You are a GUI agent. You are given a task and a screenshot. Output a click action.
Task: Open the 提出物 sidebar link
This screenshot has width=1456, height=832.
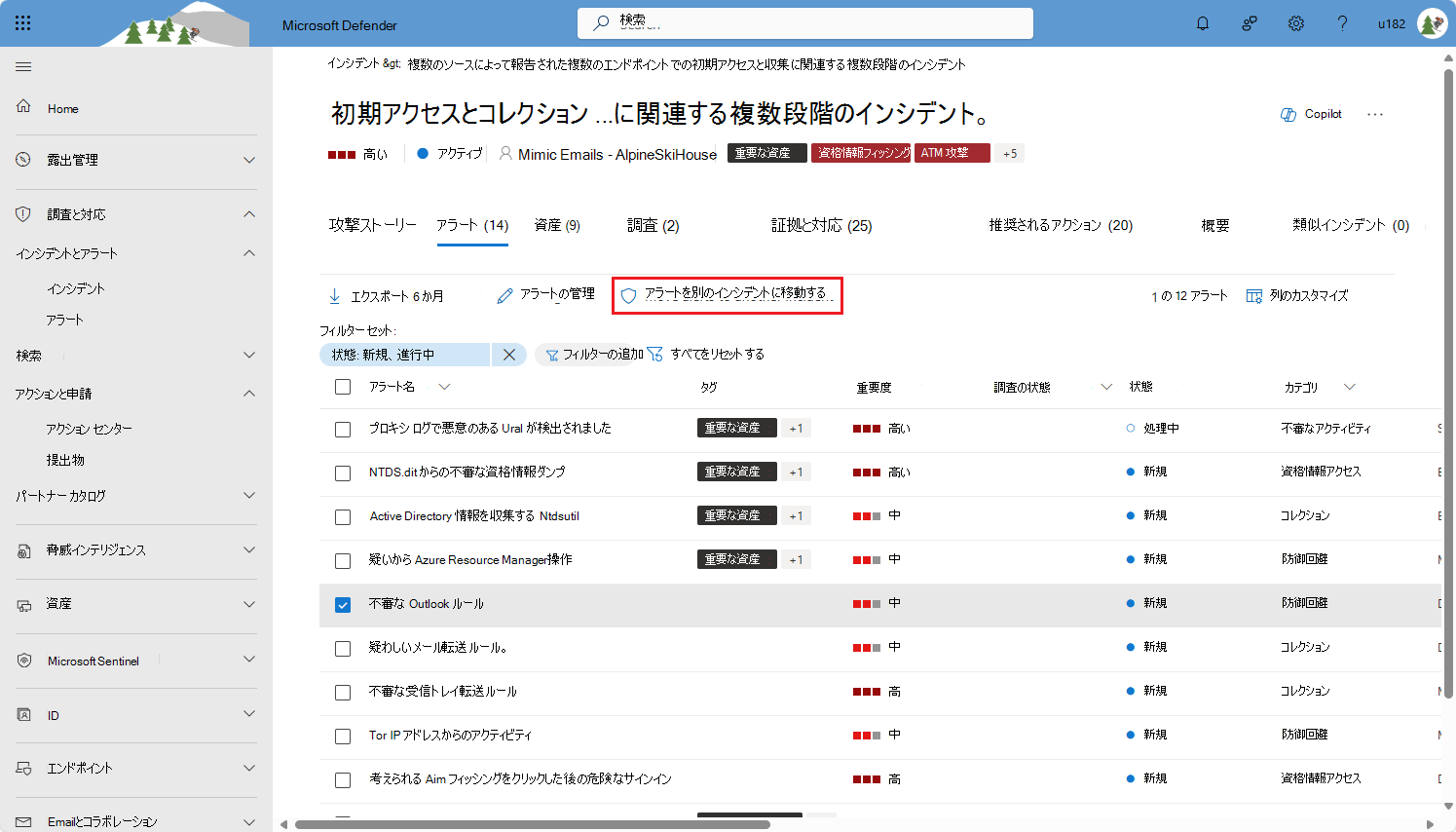tap(65, 460)
